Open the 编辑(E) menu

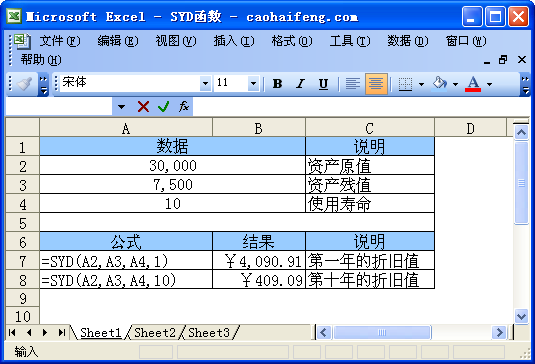coord(118,41)
